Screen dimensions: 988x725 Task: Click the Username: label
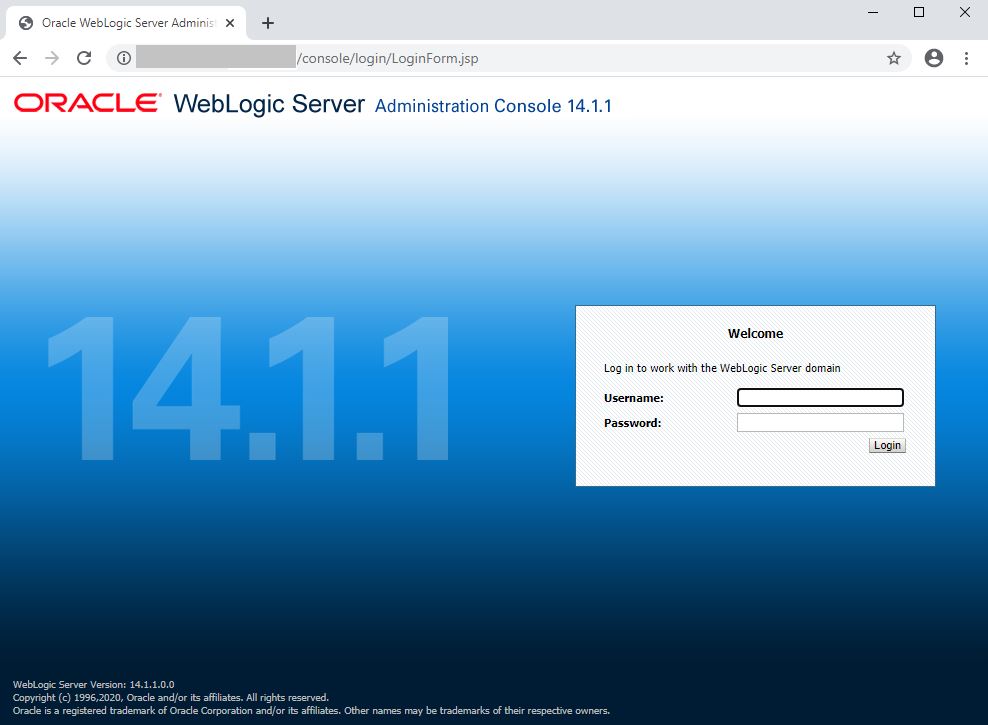click(634, 398)
